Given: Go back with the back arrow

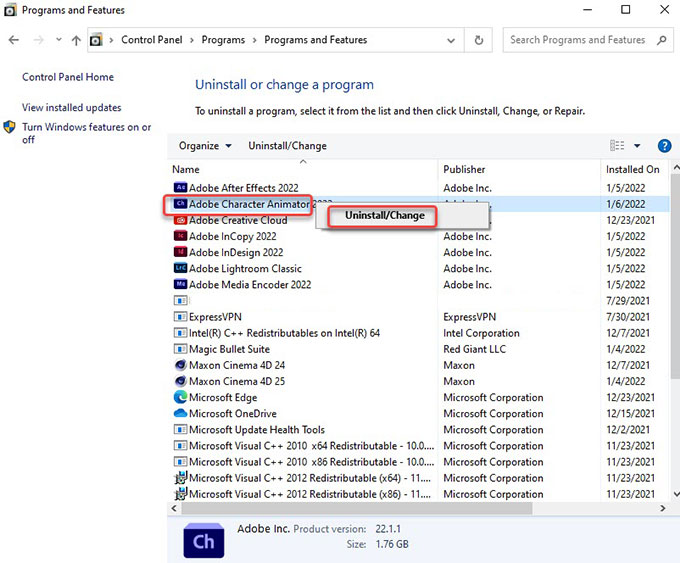Looking at the screenshot, I should pyautogui.click(x=14, y=40).
